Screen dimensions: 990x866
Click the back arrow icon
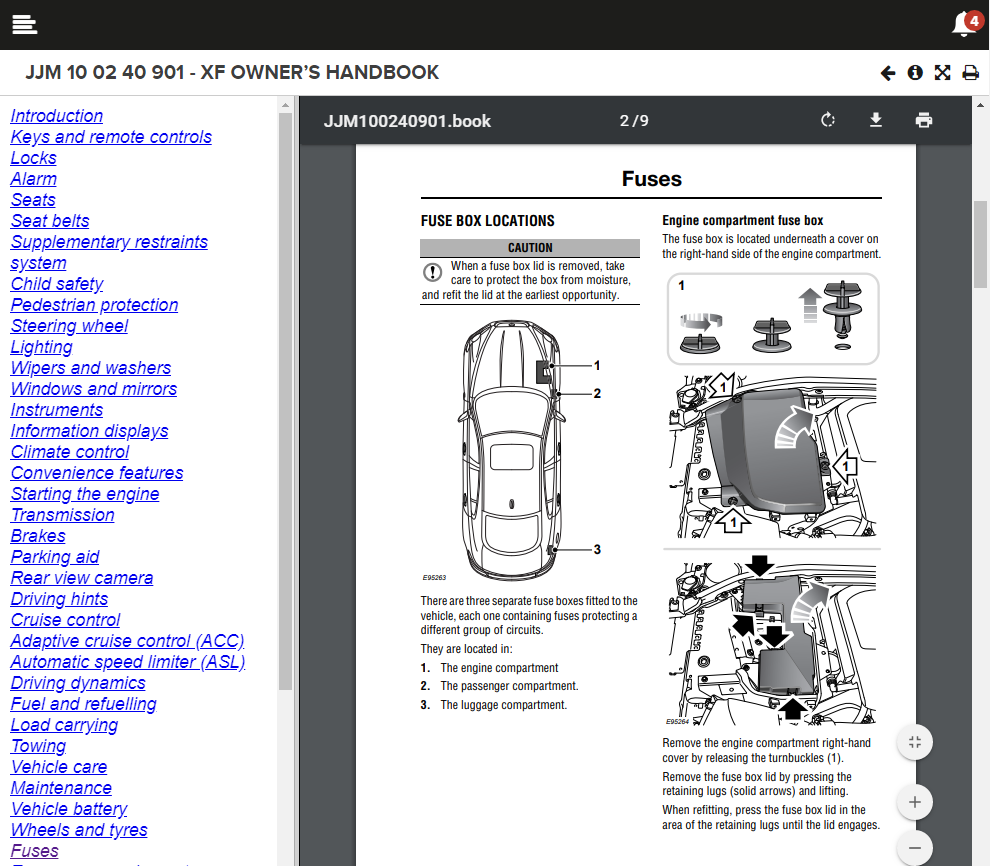(x=888, y=73)
